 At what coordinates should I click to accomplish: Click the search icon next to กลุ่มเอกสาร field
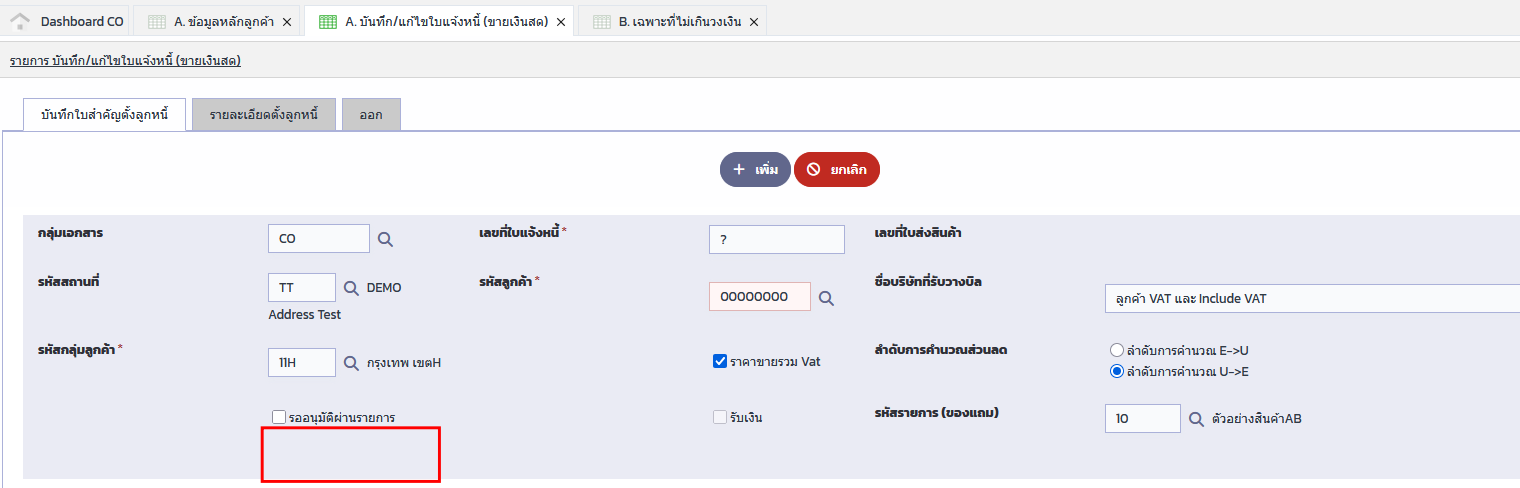(385, 240)
